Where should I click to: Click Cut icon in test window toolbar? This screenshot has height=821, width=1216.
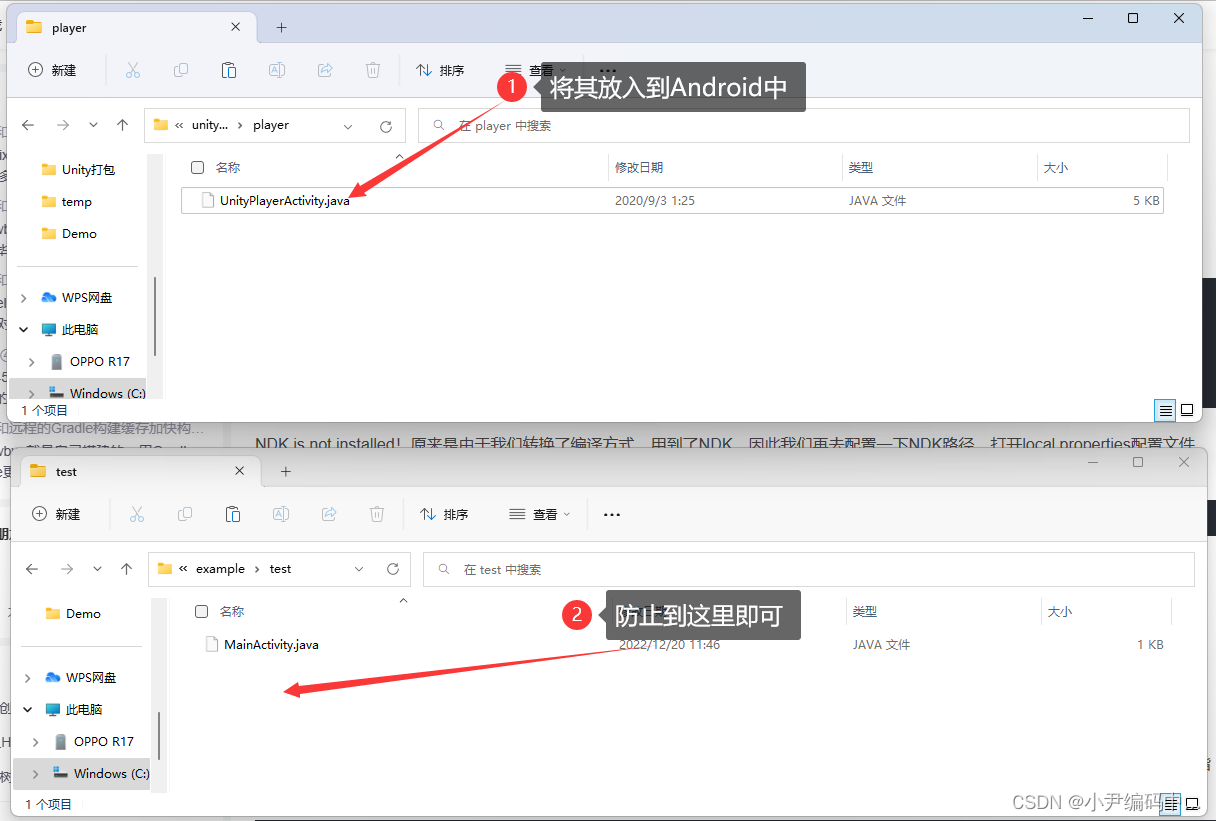[137, 514]
